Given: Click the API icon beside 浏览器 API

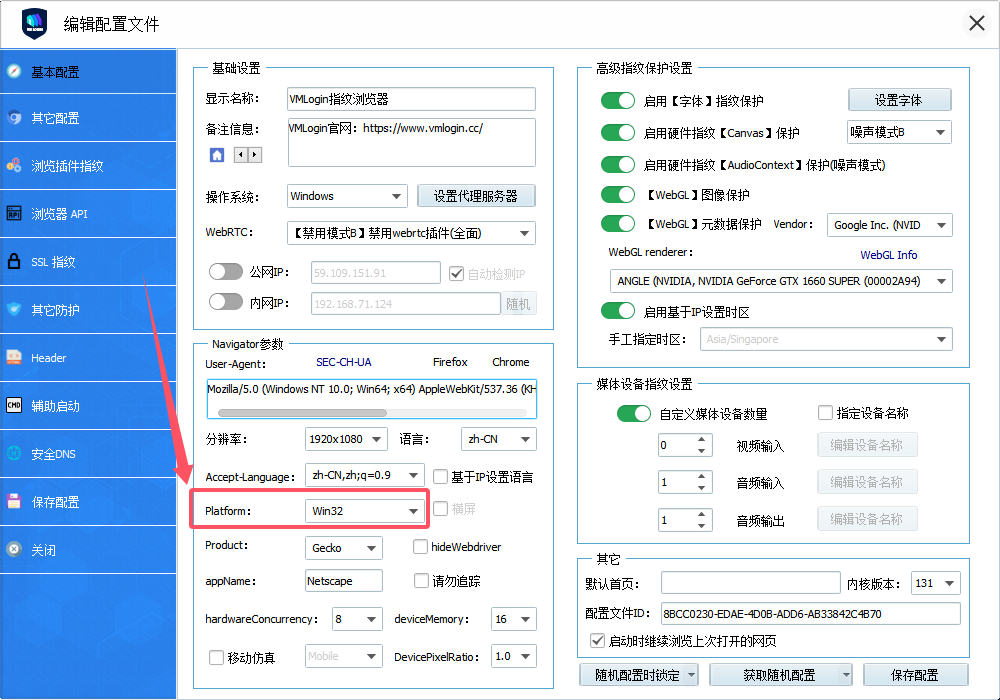Looking at the screenshot, I should click(14, 214).
